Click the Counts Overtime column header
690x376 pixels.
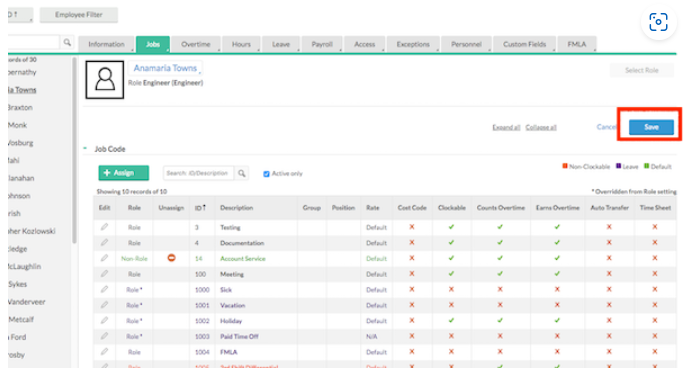pyautogui.click(x=501, y=207)
